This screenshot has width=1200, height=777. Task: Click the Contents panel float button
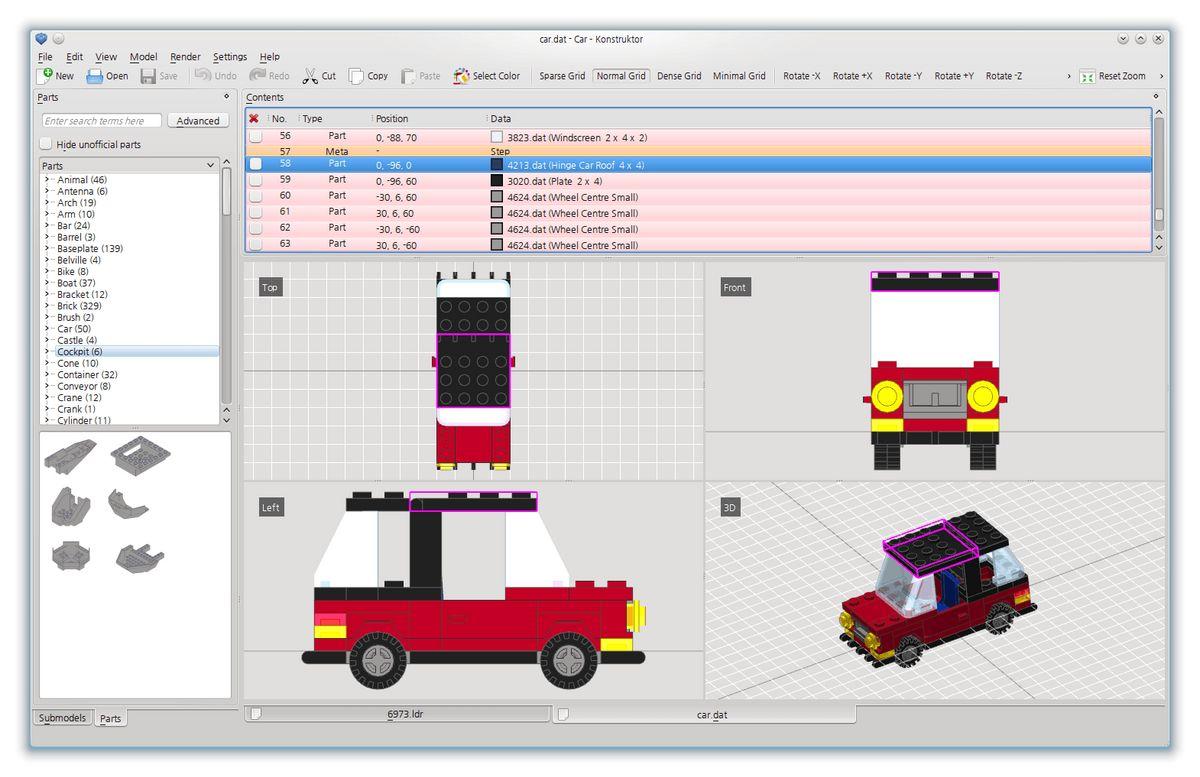(x=1156, y=97)
